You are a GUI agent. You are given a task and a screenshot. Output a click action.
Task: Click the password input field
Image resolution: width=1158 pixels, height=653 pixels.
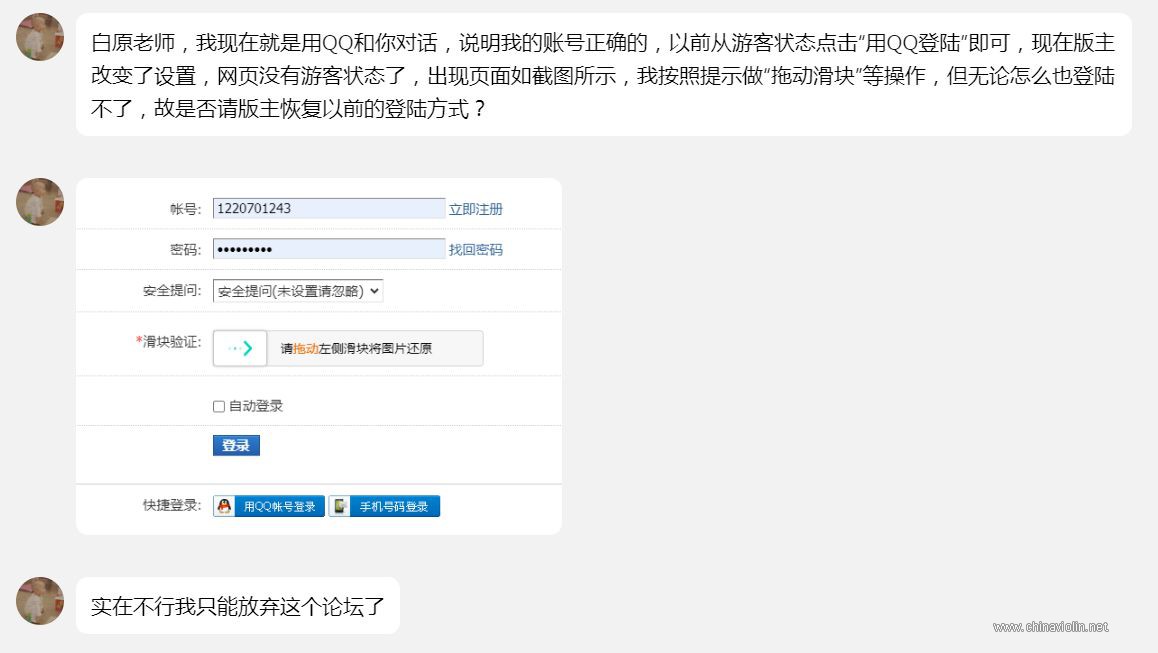point(329,249)
